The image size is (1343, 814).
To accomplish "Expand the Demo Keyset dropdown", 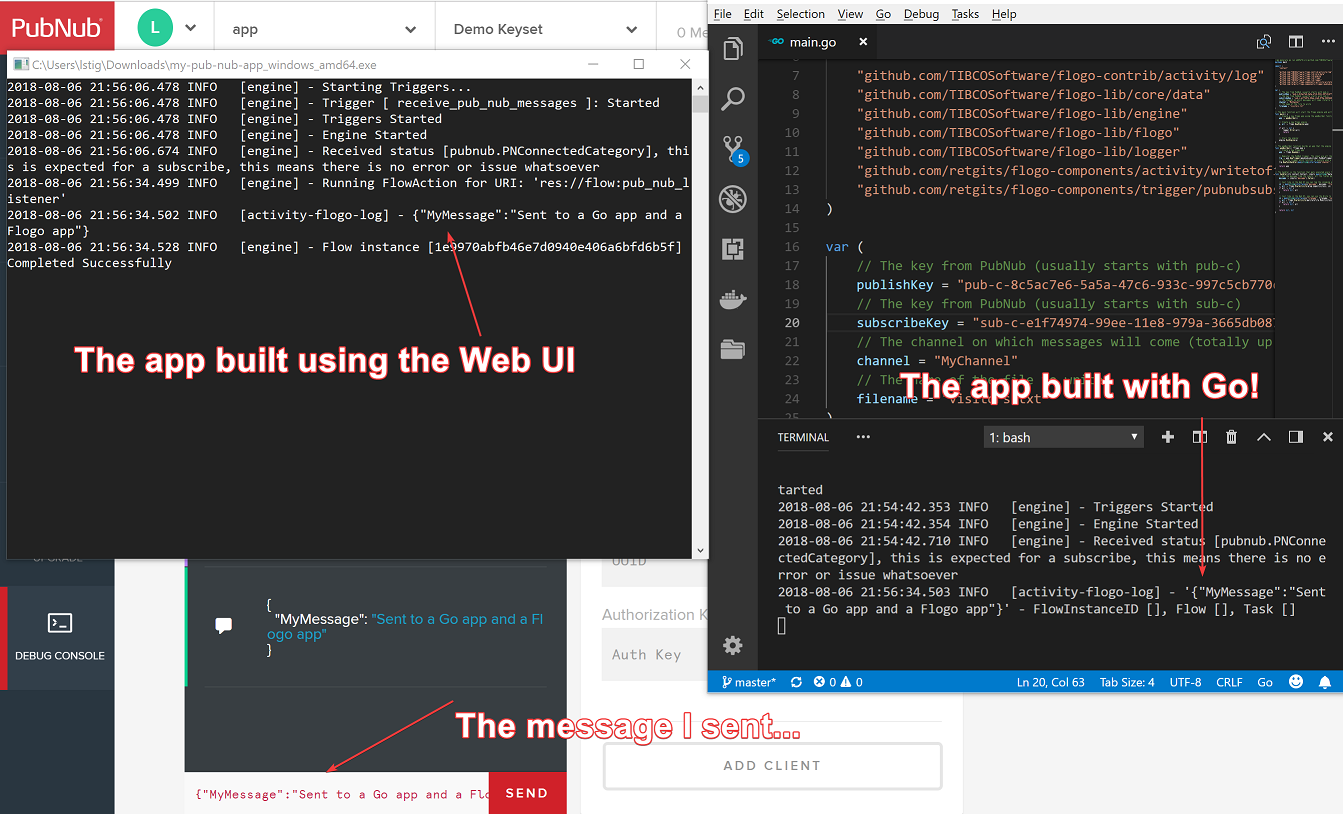I will [545, 29].
